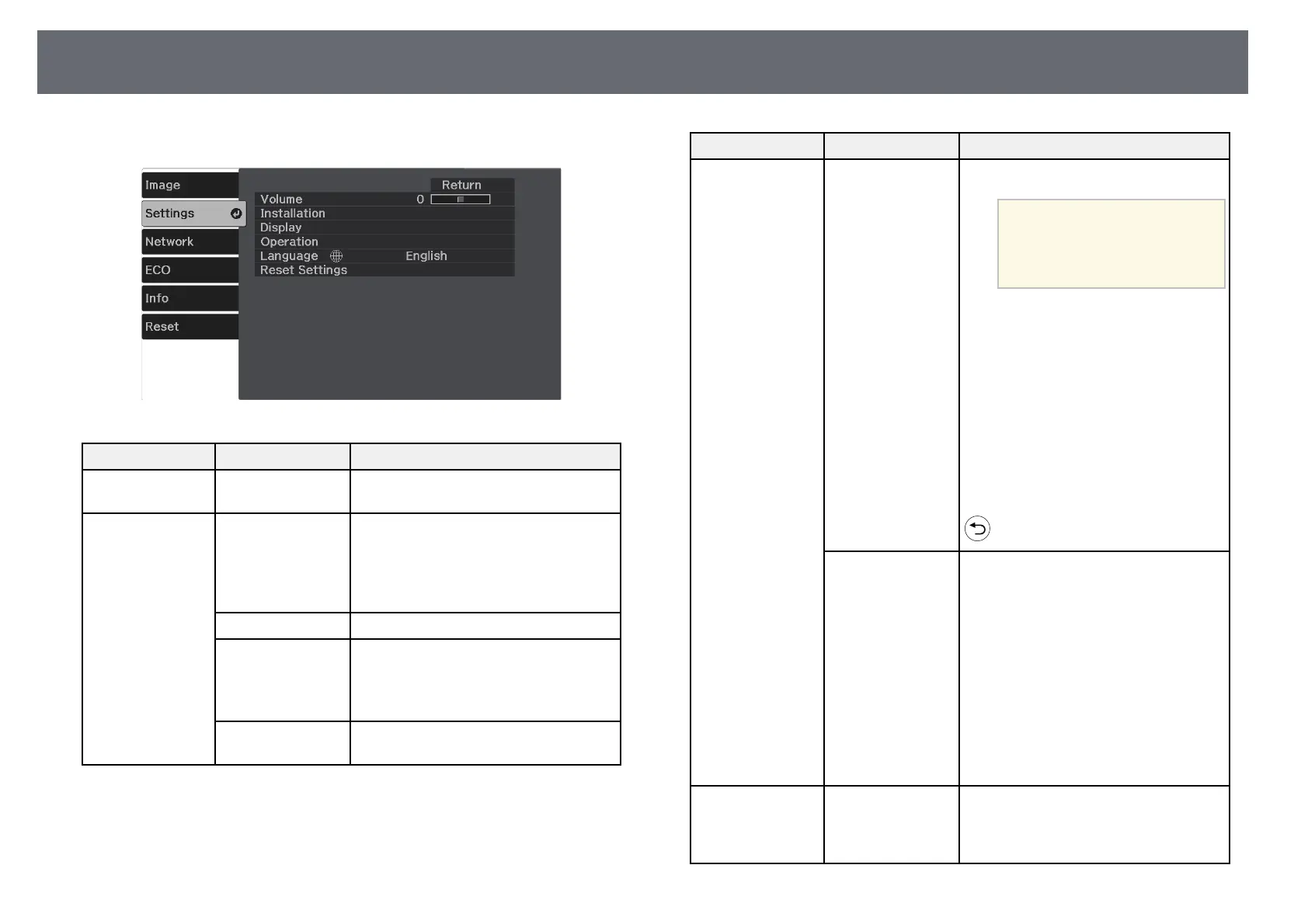This screenshot has height=924, width=1308.
Task: Switch to the ECO menu tab
Action: pos(190,270)
